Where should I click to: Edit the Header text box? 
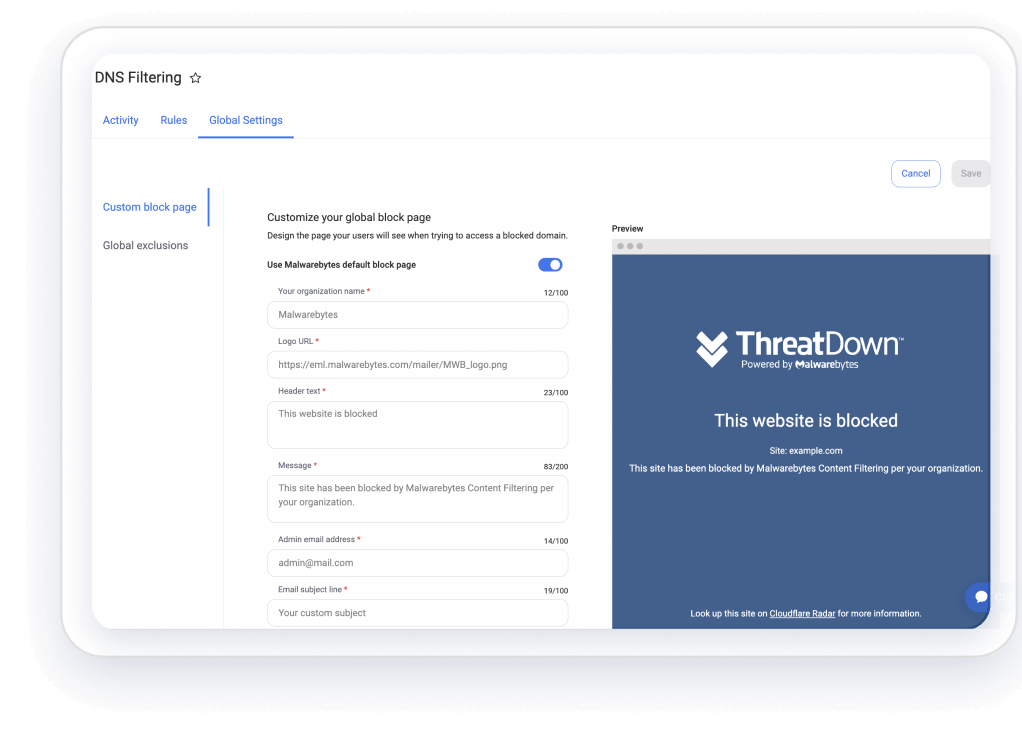(x=418, y=425)
